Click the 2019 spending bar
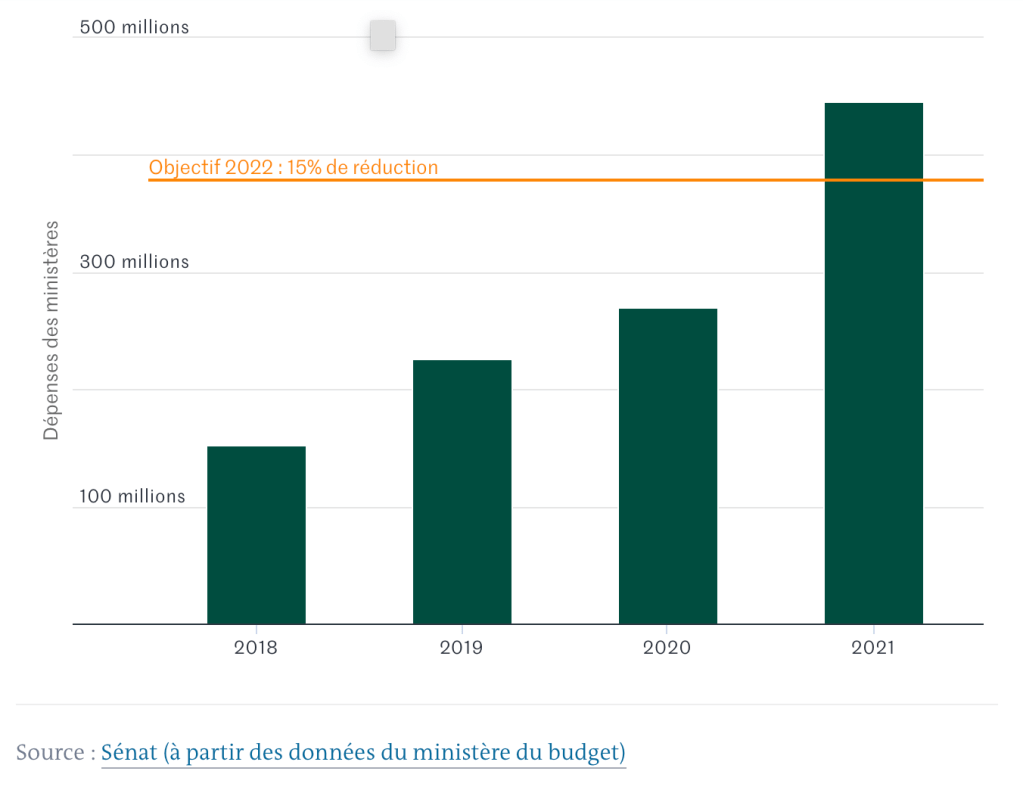The image size is (1023, 793). (x=462, y=492)
